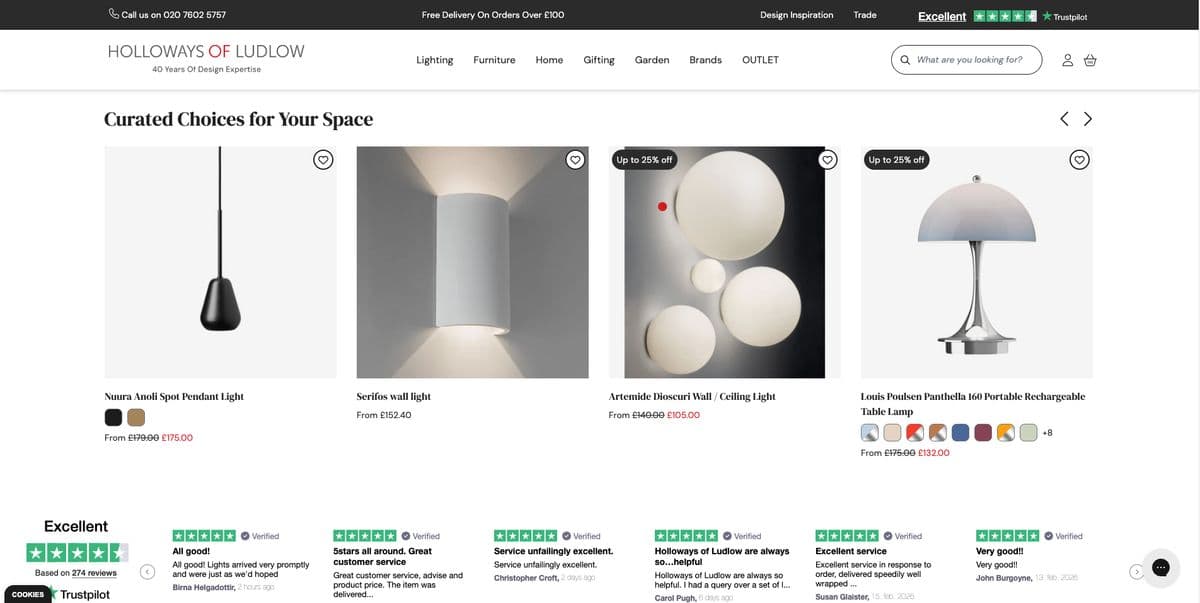Screen dimensions: 1200x603
Task: Click the search magnifier icon
Action: pos(905,60)
